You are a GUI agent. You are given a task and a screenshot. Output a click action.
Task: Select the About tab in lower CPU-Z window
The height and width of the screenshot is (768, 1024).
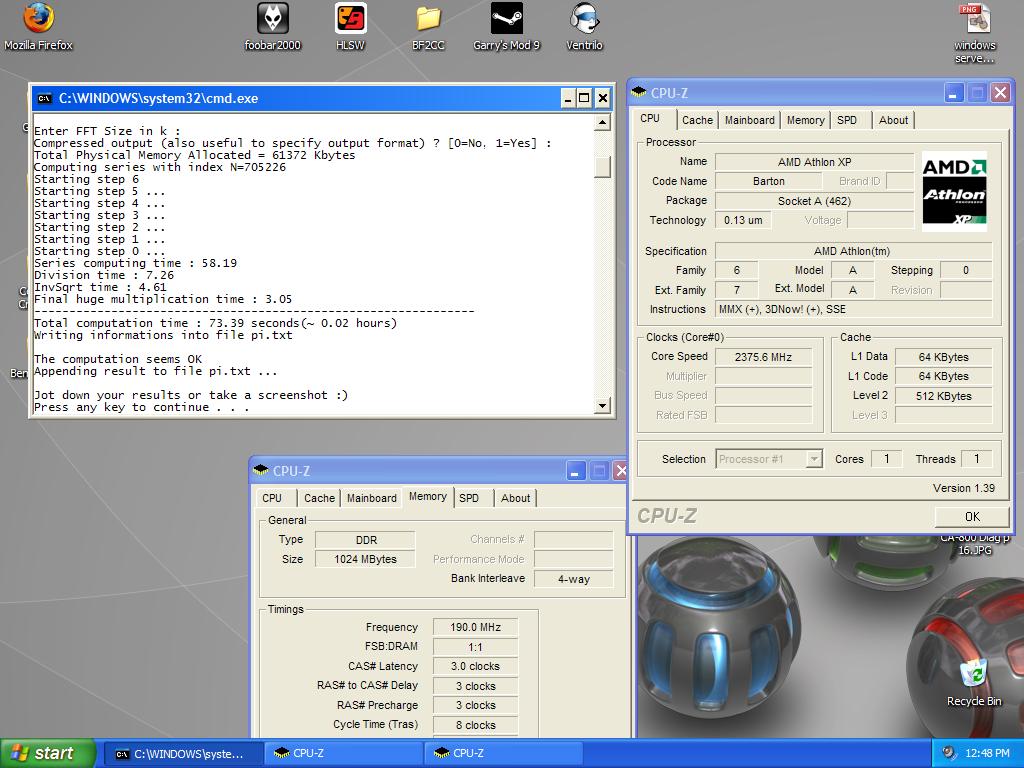515,498
